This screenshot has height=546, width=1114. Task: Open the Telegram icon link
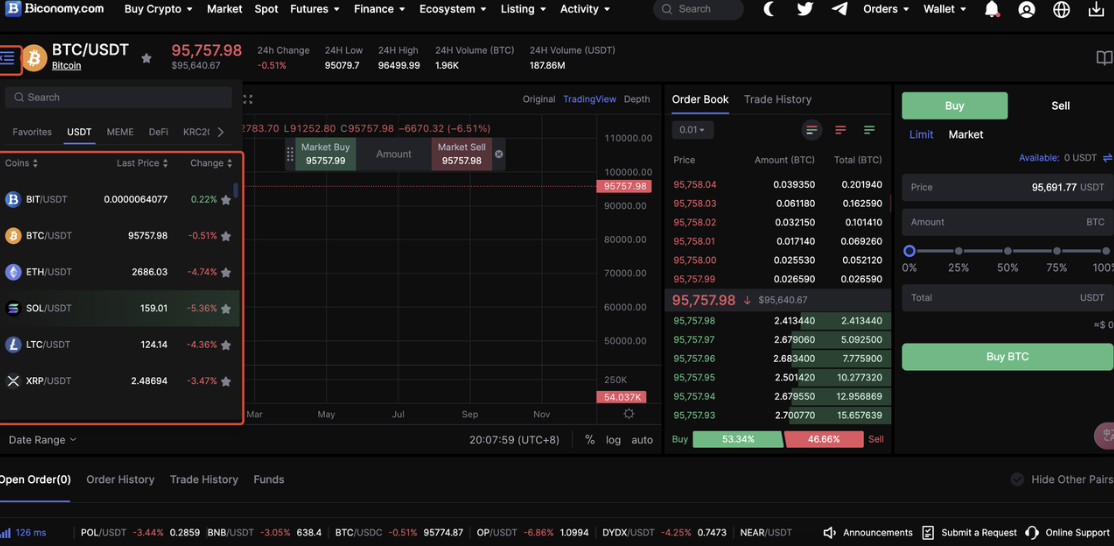point(839,9)
